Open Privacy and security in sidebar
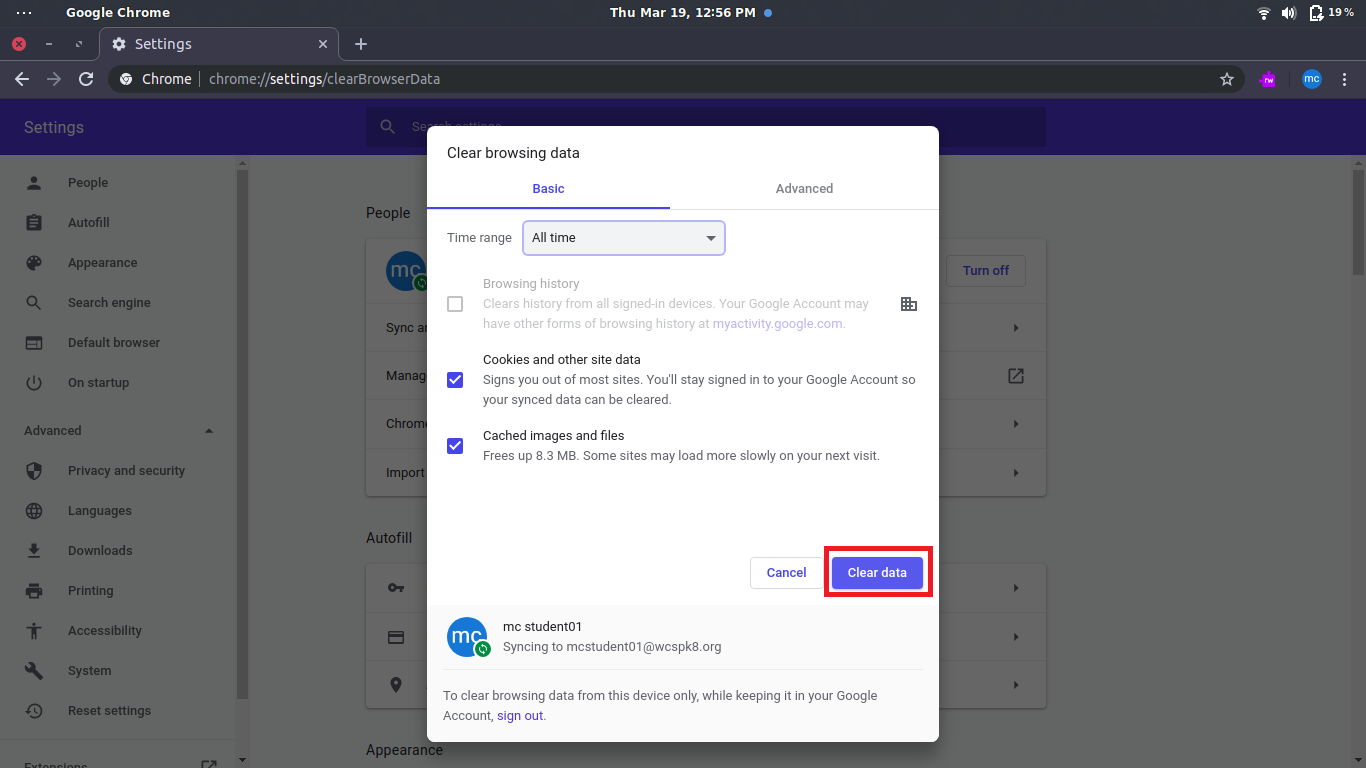 click(127, 471)
